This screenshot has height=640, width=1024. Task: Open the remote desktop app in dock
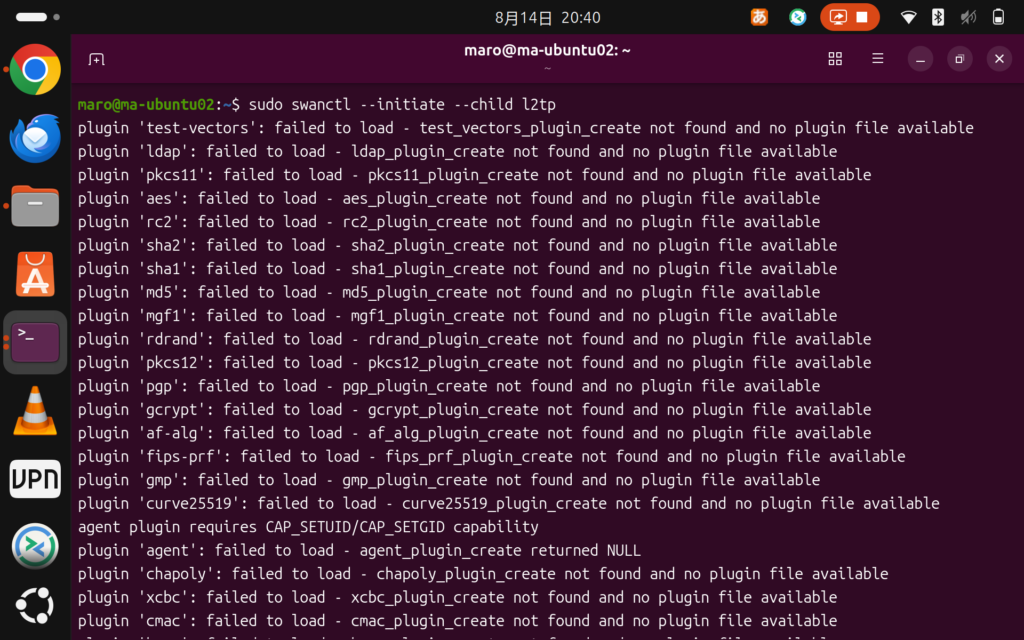click(x=35, y=547)
